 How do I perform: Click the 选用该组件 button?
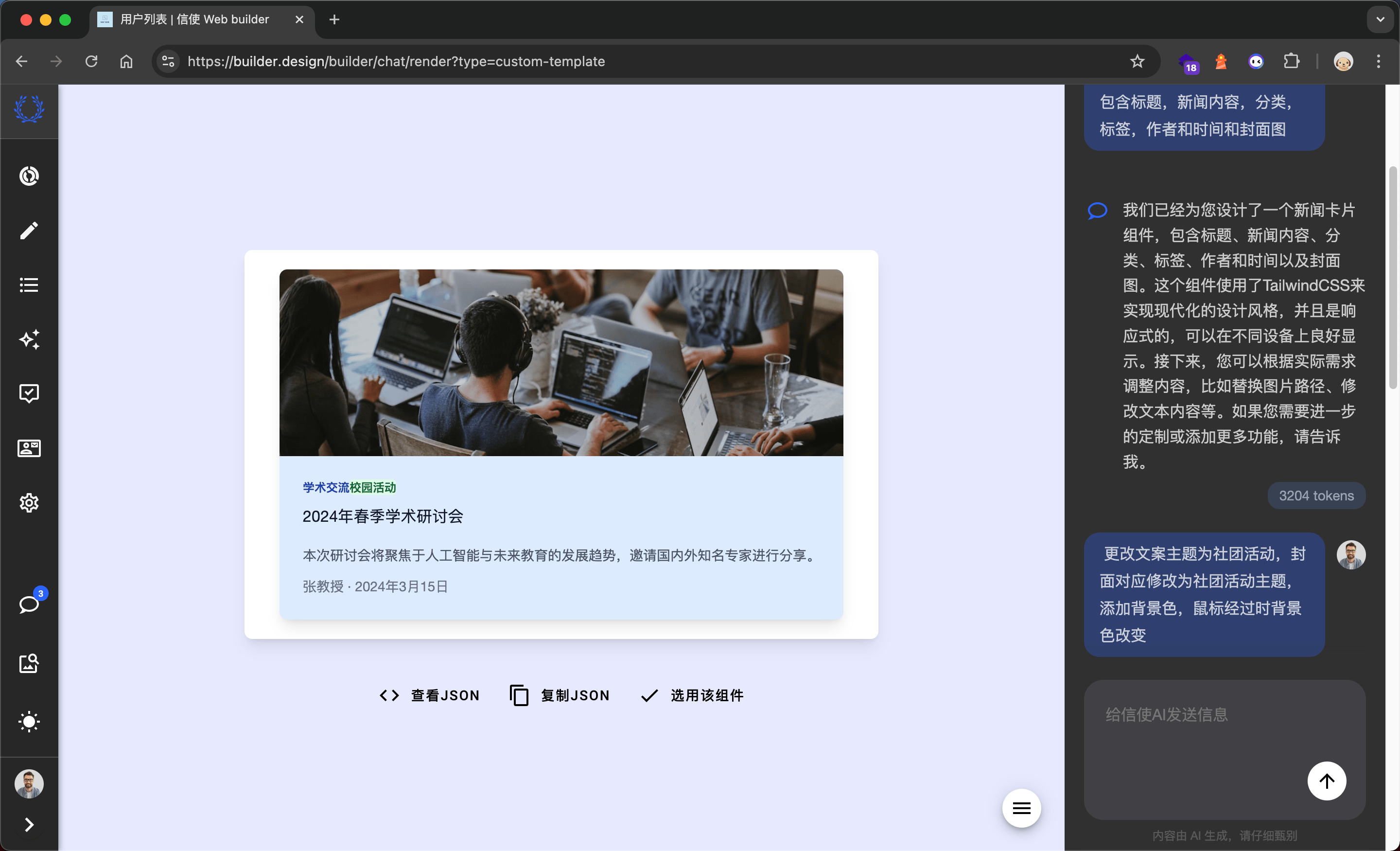(x=691, y=695)
